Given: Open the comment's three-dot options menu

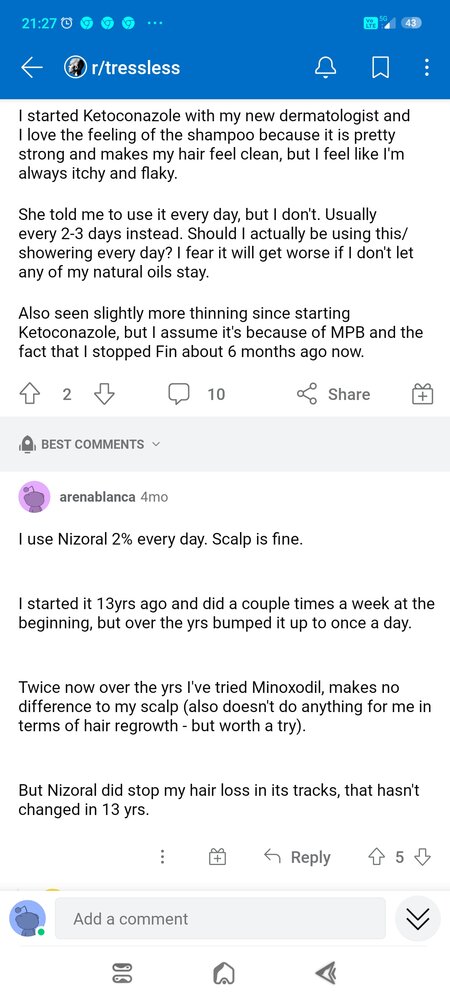Looking at the screenshot, I should [163, 857].
